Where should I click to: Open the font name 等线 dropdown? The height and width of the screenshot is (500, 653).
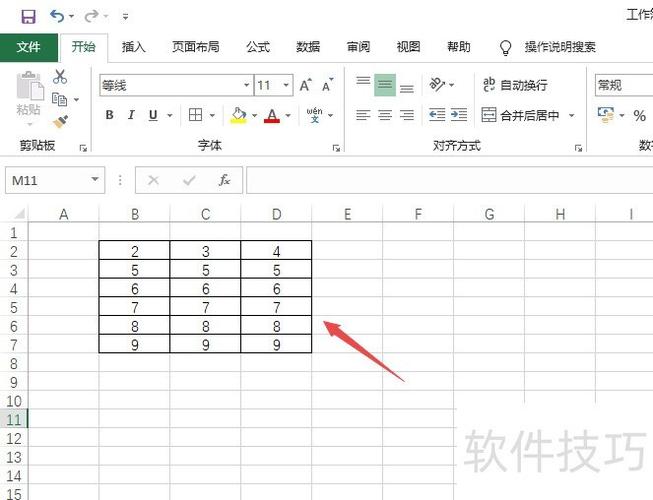tap(247, 85)
